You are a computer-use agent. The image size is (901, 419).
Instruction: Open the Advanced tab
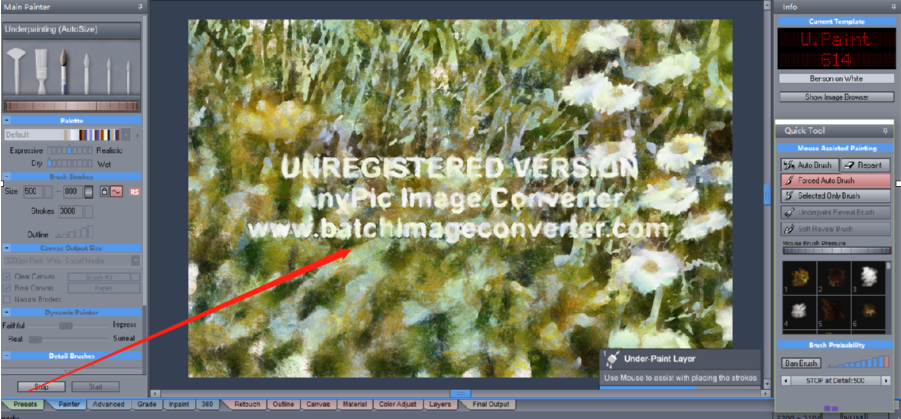[x=108, y=404]
